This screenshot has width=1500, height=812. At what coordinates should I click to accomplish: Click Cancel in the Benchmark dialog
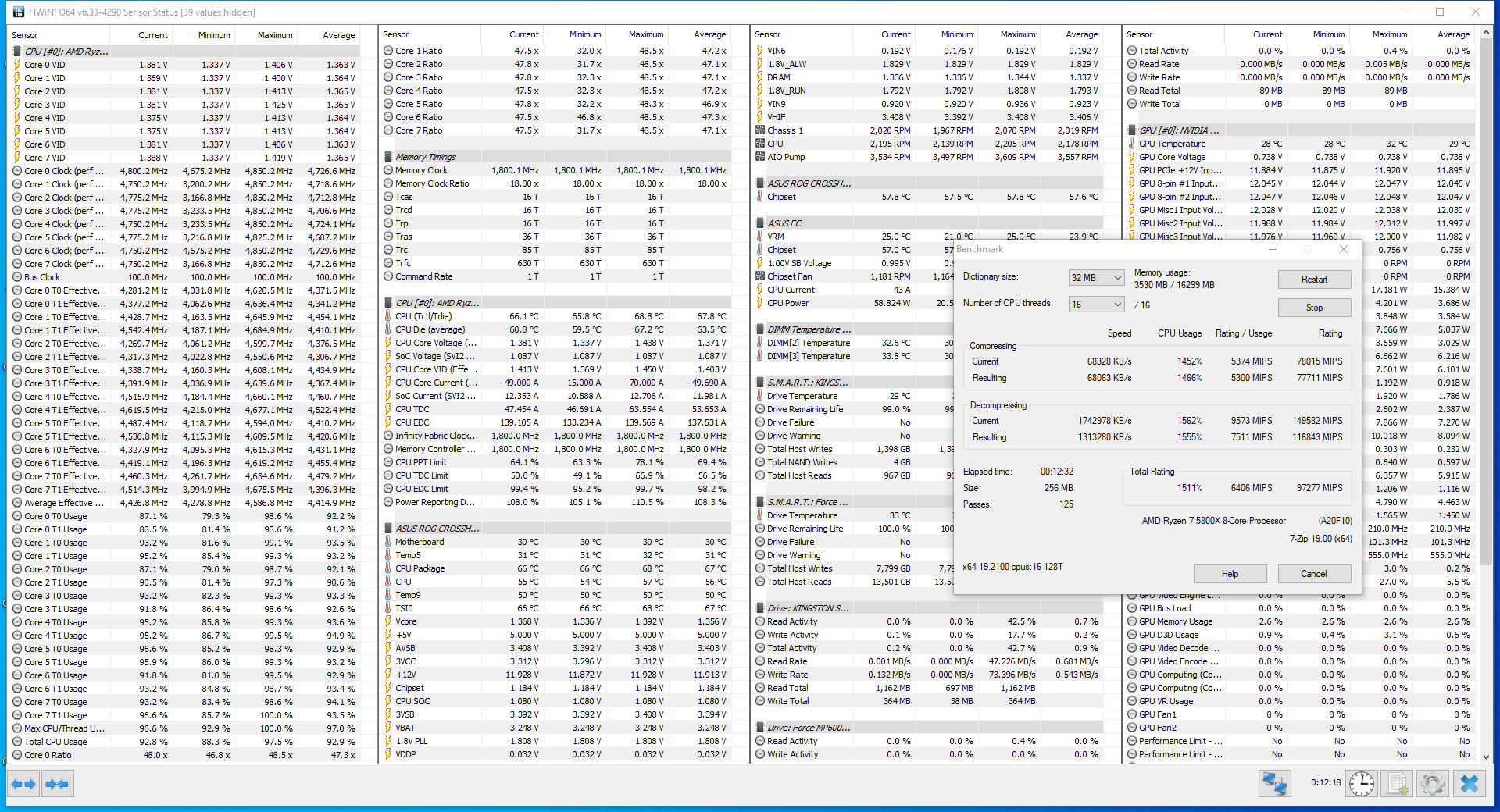(x=1314, y=574)
